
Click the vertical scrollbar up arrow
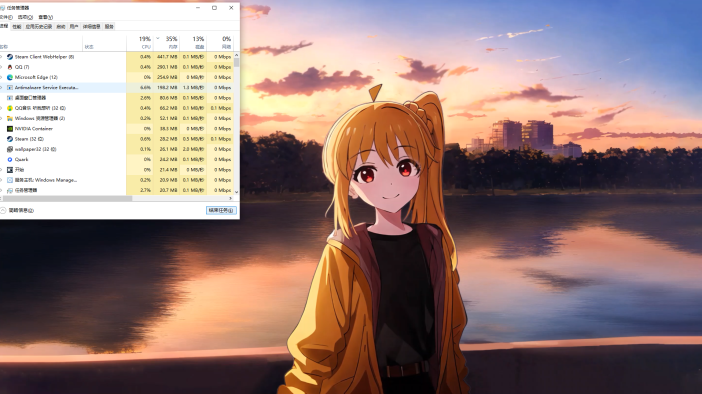pos(236,55)
